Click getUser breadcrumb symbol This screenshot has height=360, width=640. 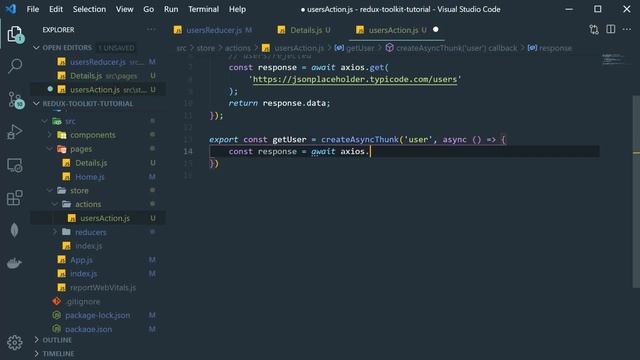(354, 48)
